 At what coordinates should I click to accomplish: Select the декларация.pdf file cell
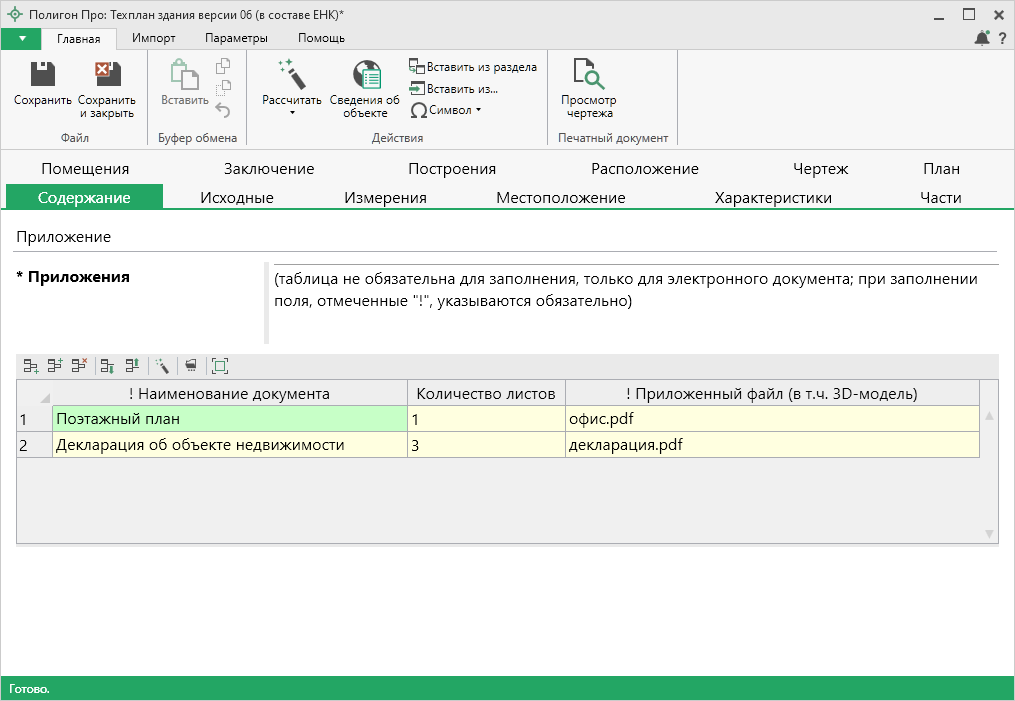click(x=771, y=445)
